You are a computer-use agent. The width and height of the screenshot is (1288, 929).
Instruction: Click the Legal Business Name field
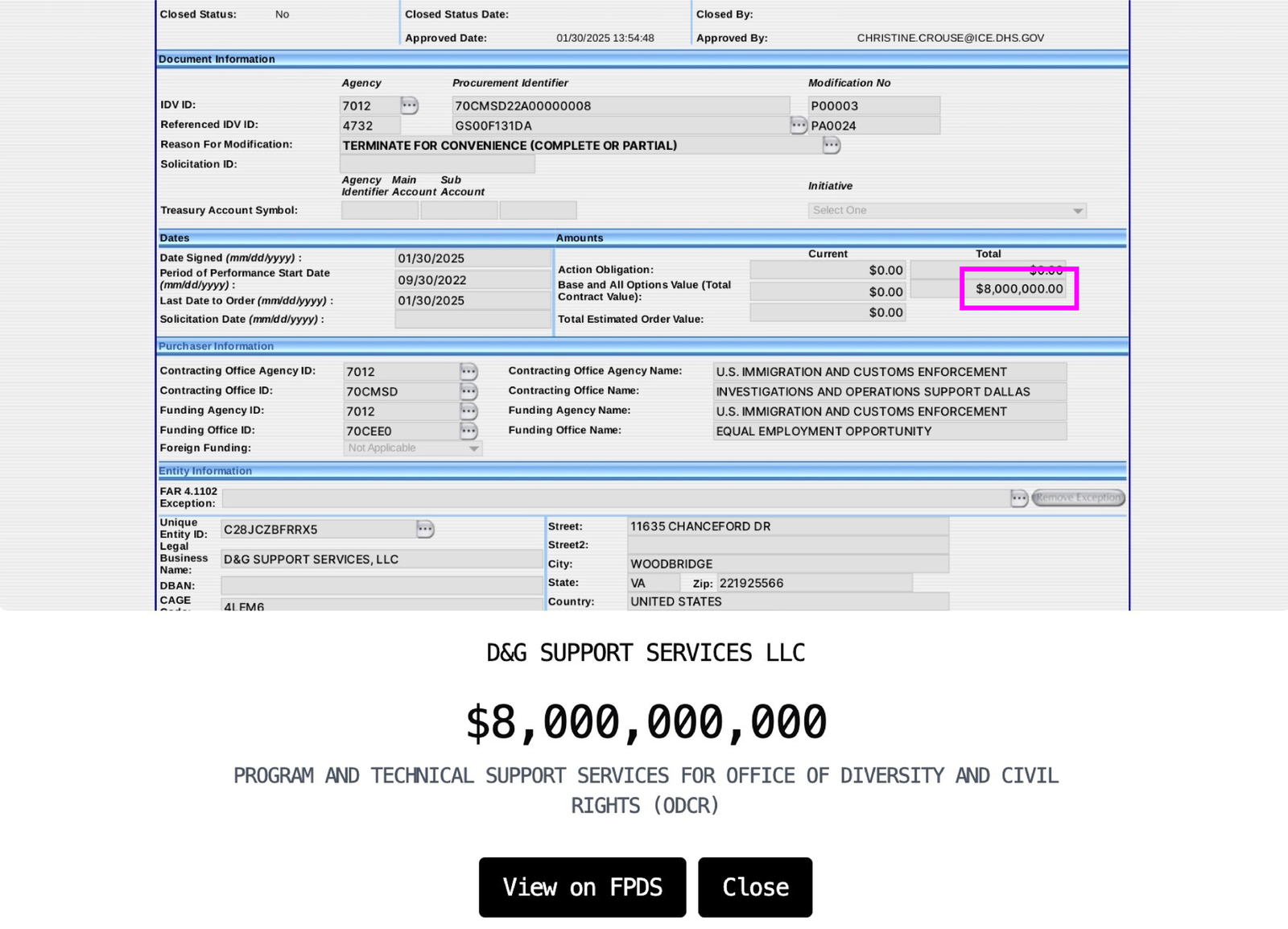pyautogui.click(x=381, y=559)
